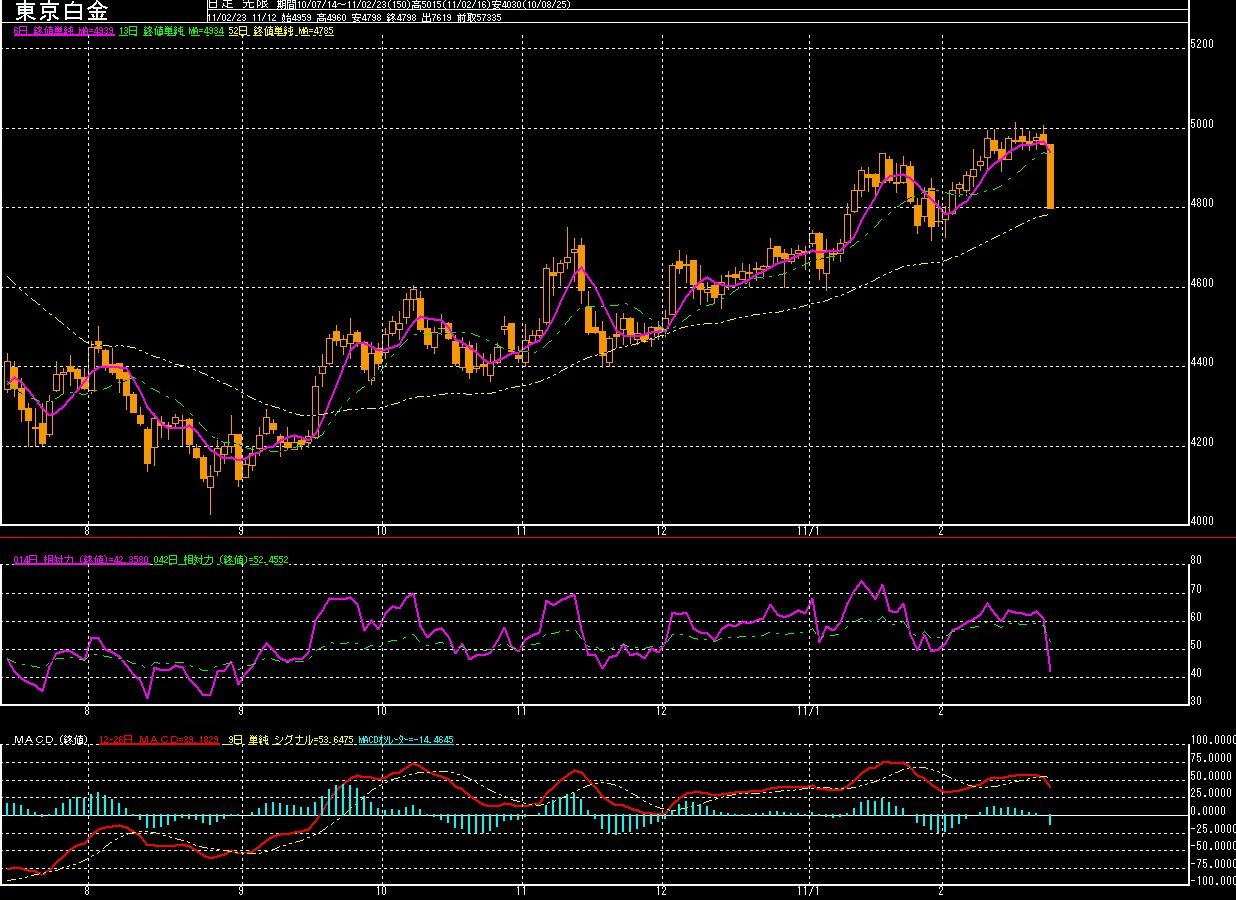
Task: Click the 東京白金 chart title
Action: tap(62, 11)
